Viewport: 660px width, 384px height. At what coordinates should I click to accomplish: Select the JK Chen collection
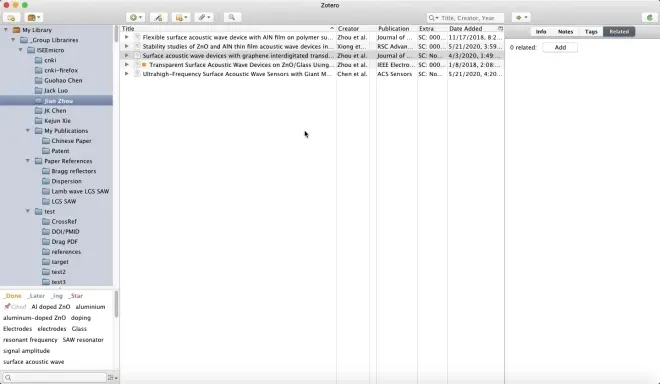[55, 111]
